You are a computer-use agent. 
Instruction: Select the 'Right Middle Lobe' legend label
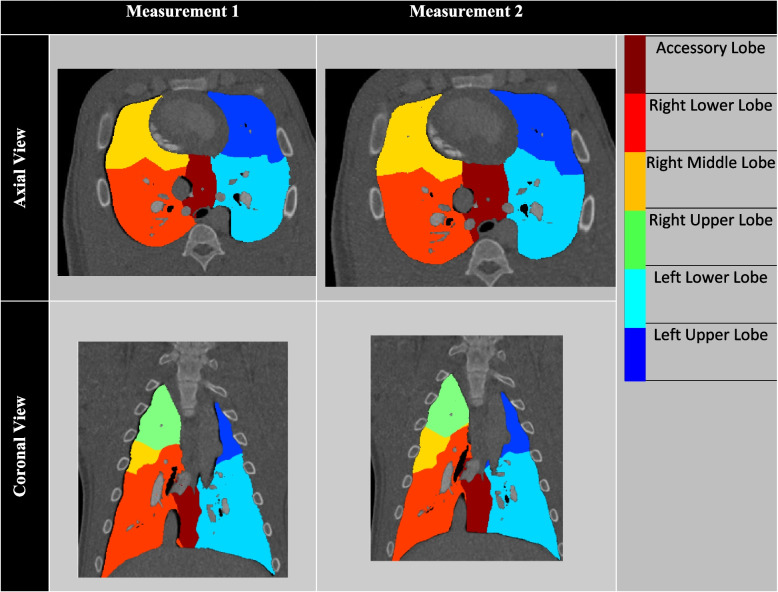pyautogui.click(x=710, y=163)
